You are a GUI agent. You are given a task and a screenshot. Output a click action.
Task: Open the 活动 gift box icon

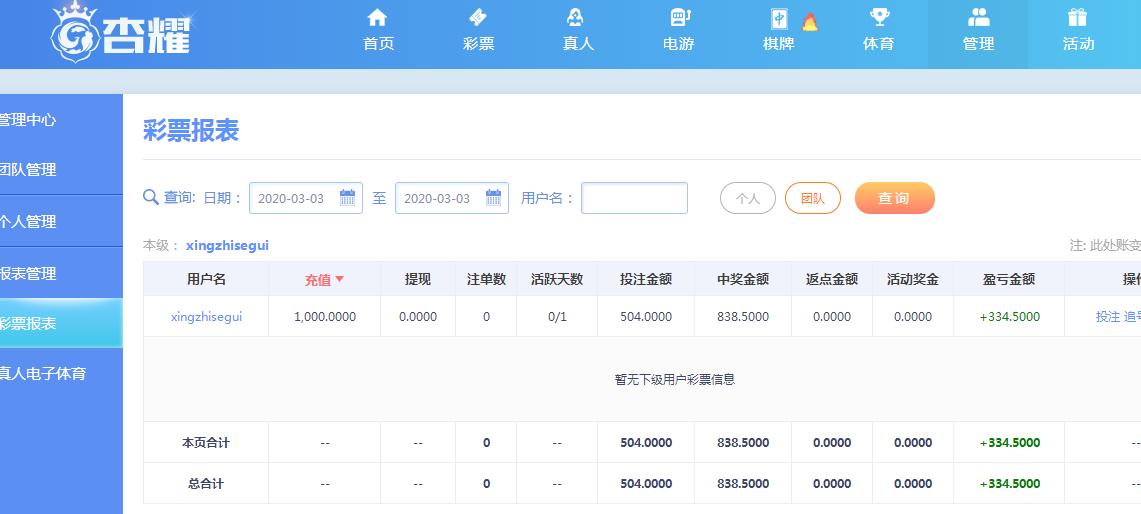click(x=1076, y=17)
